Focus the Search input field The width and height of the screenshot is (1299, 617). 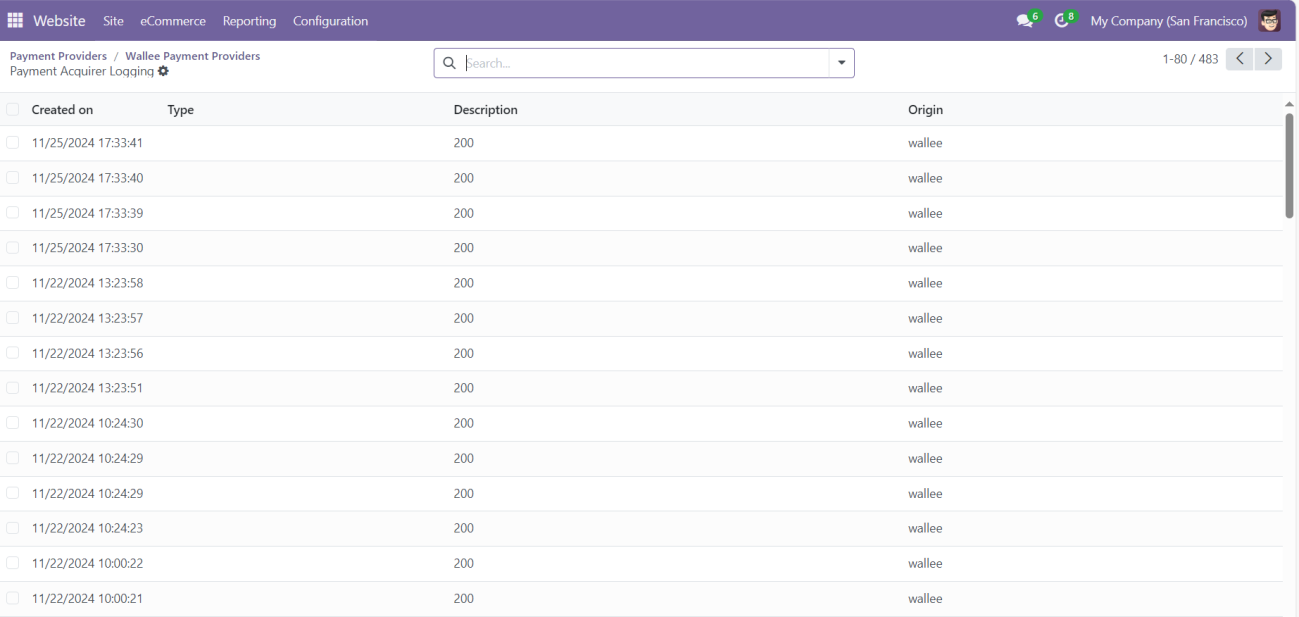tap(640, 63)
